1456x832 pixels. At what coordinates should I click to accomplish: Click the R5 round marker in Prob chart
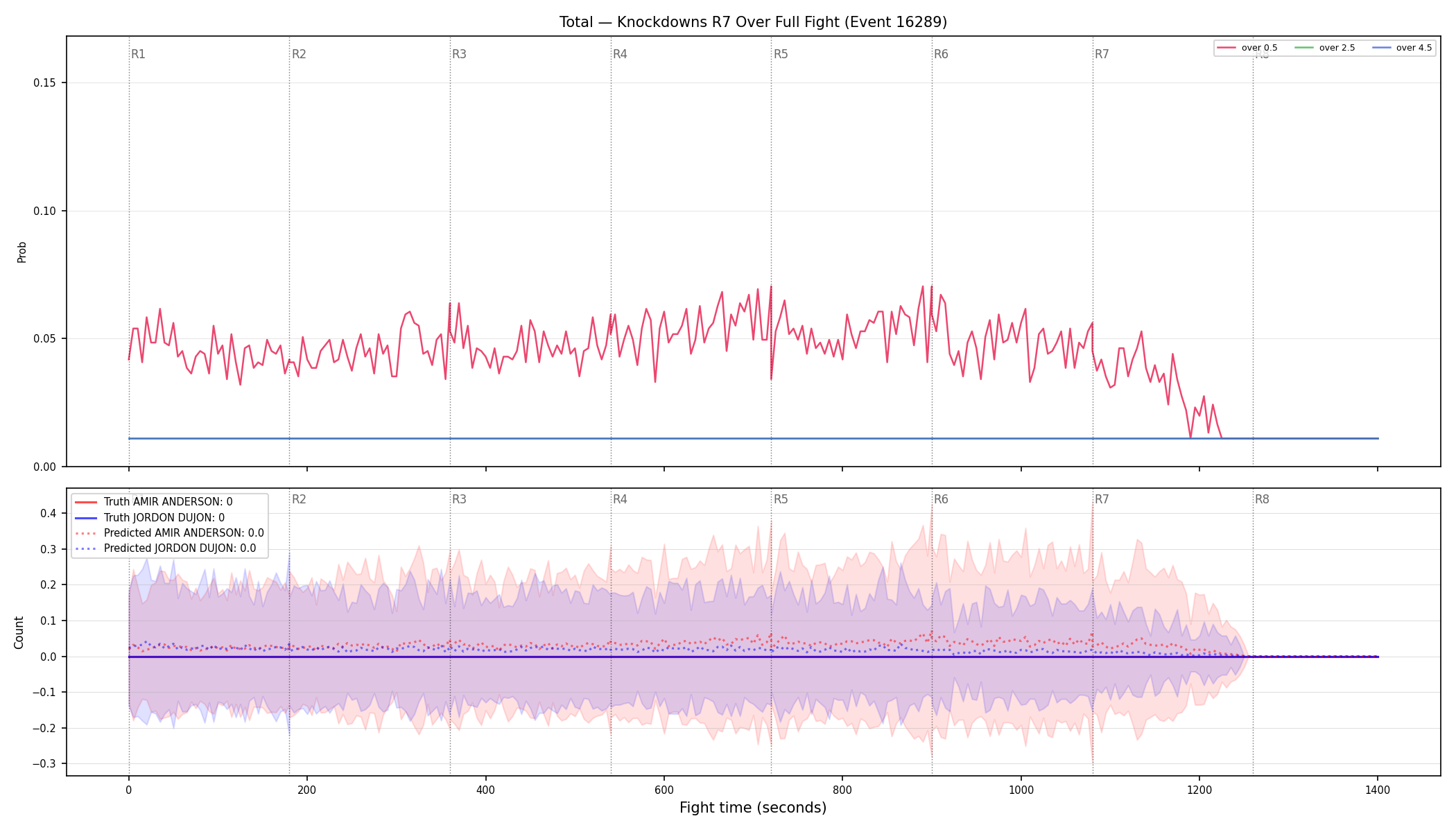781,54
